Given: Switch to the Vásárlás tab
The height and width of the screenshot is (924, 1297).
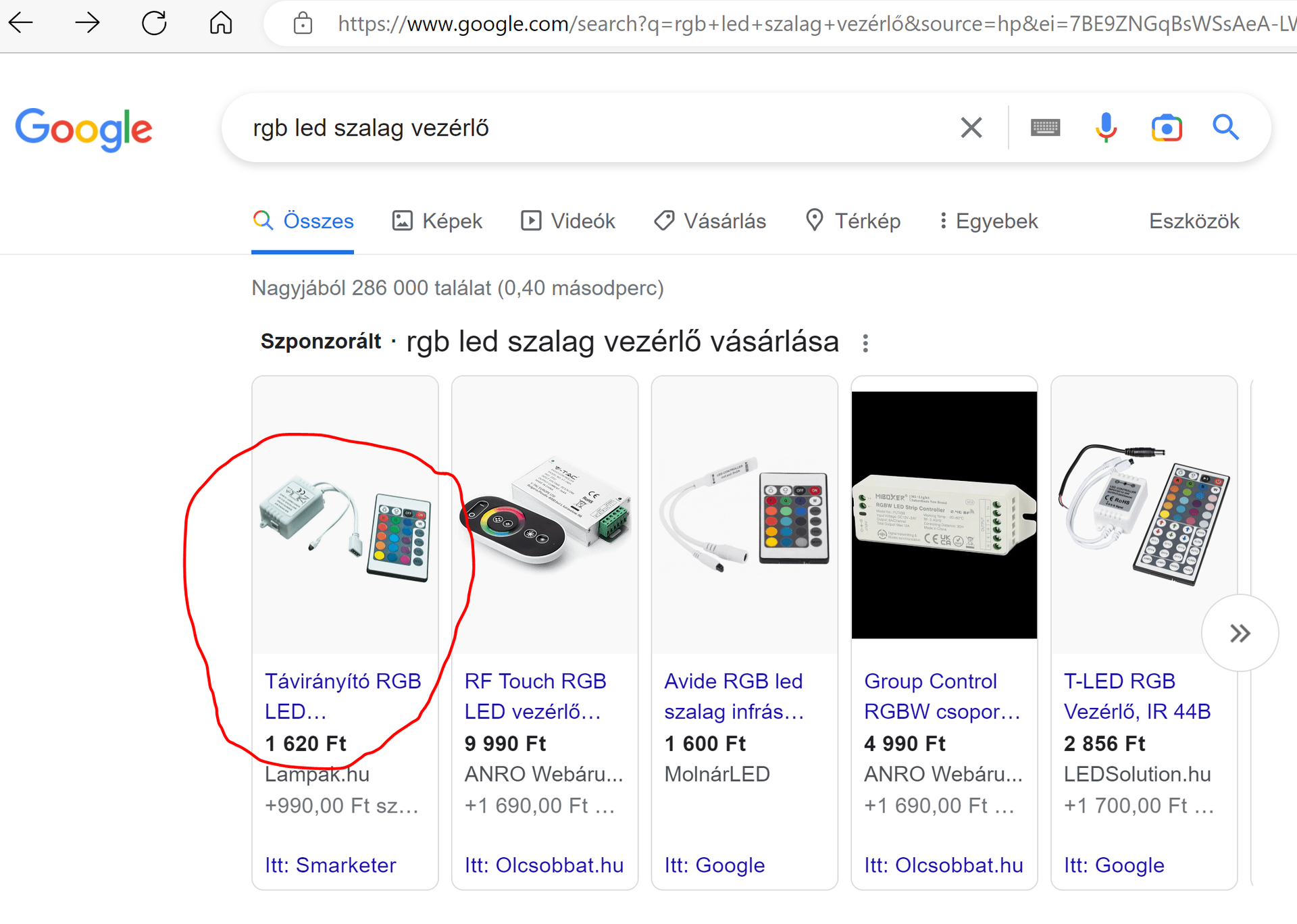Looking at the screenshot, I should pyautogui.click(x=711, y=221).
